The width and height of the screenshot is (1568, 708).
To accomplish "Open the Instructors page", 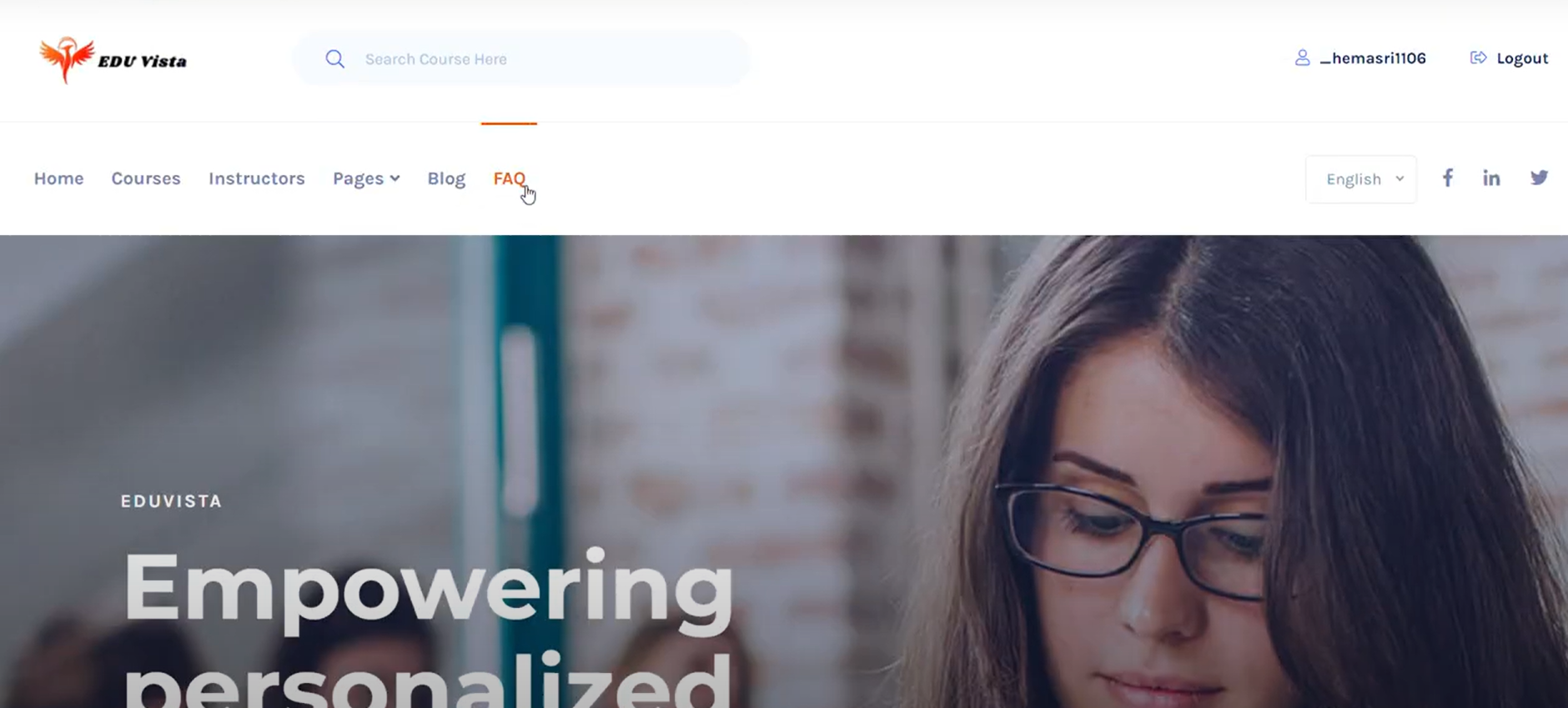I will point(257,178).
